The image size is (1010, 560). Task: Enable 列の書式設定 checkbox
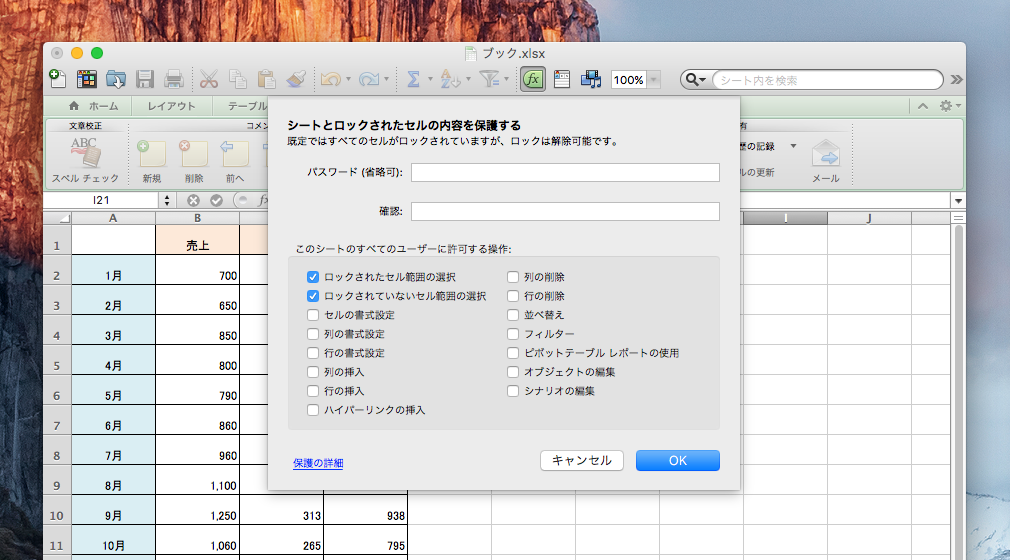313,334
